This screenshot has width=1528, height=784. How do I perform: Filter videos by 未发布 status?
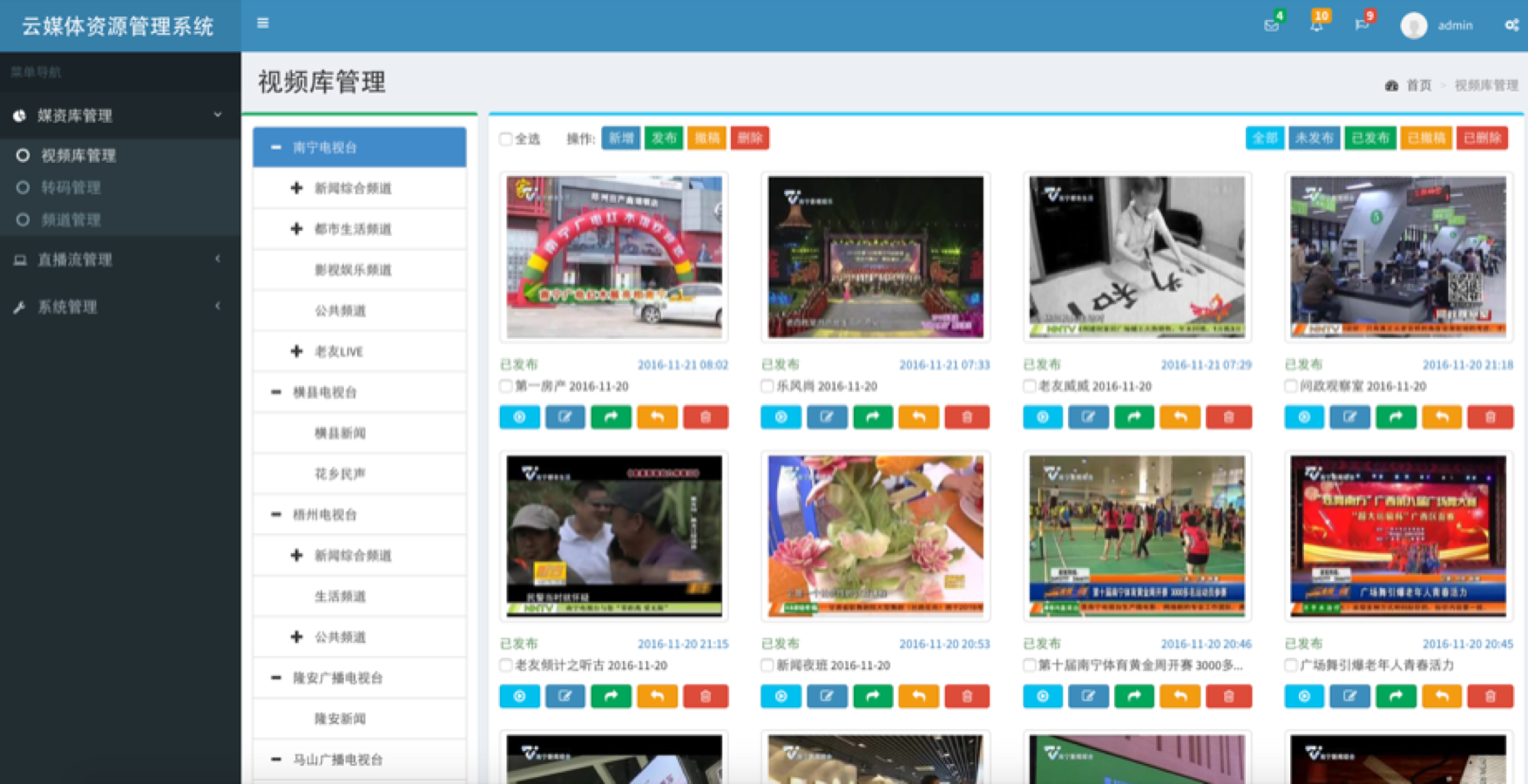point(1314,138)
